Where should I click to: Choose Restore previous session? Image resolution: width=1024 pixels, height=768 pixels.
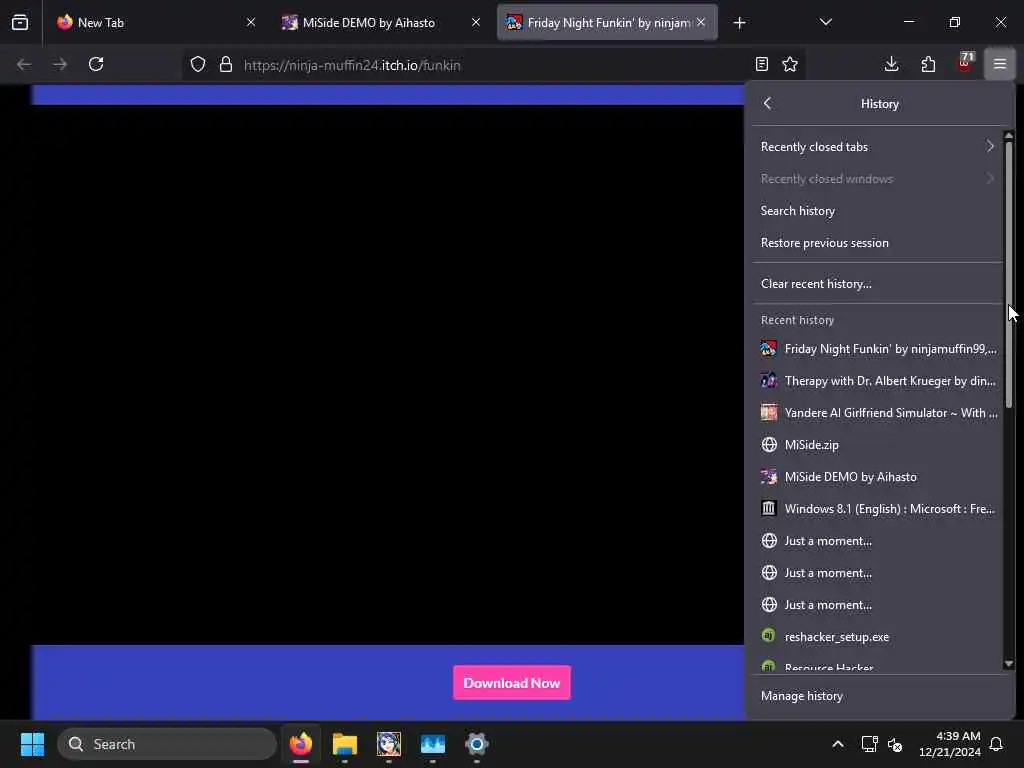pyautogui.click(x=877, y=243)
